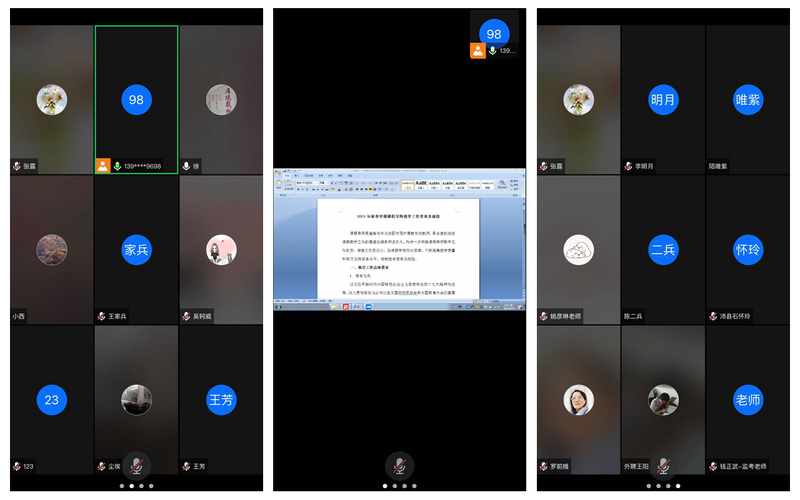This screenshot has height=500, width=800.
Task: Select the blue 98 avatar in left grid
Action: [136, 100]
